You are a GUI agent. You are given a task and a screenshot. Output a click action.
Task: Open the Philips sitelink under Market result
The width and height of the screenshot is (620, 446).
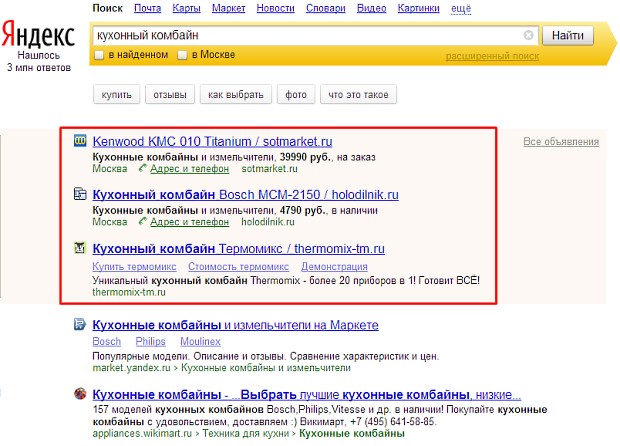pyautogui.click(x=150, y=341)
